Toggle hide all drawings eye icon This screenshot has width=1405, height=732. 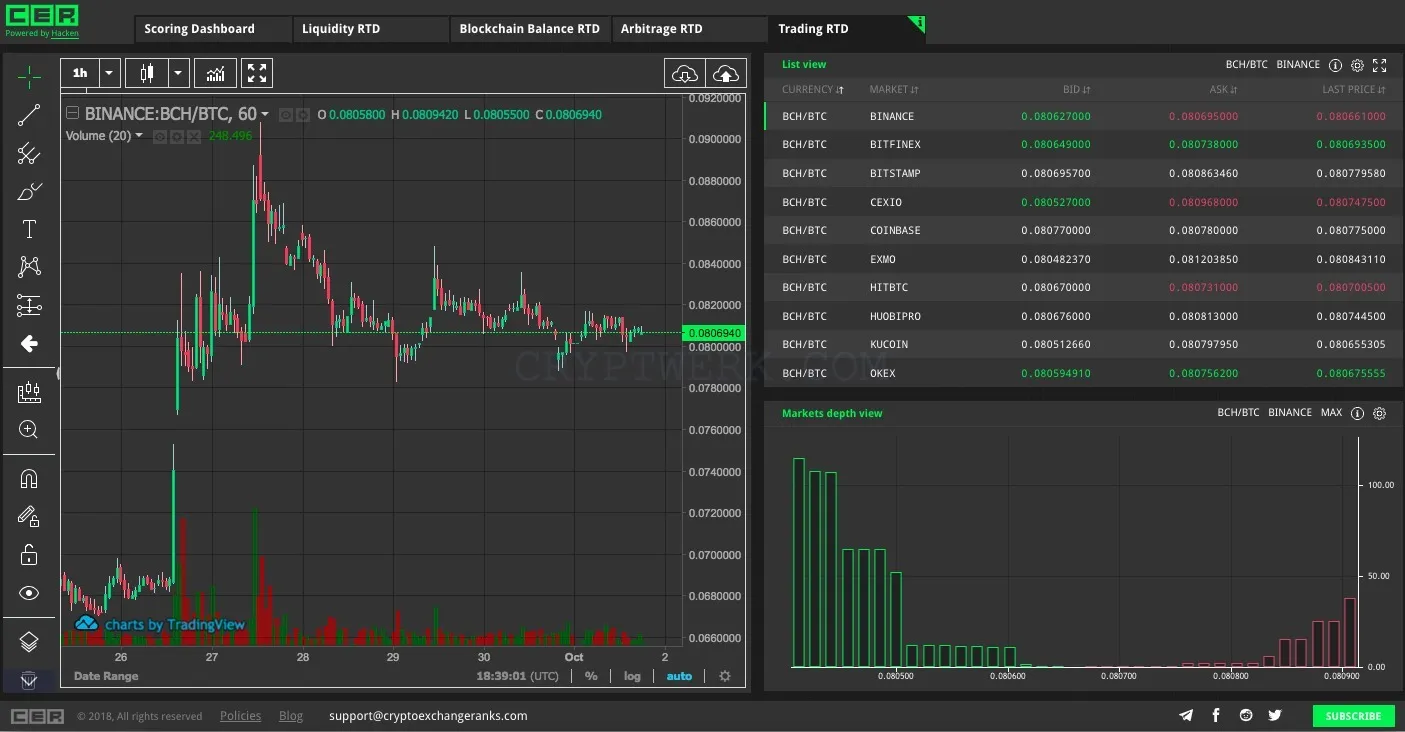(x=29, y=593)
